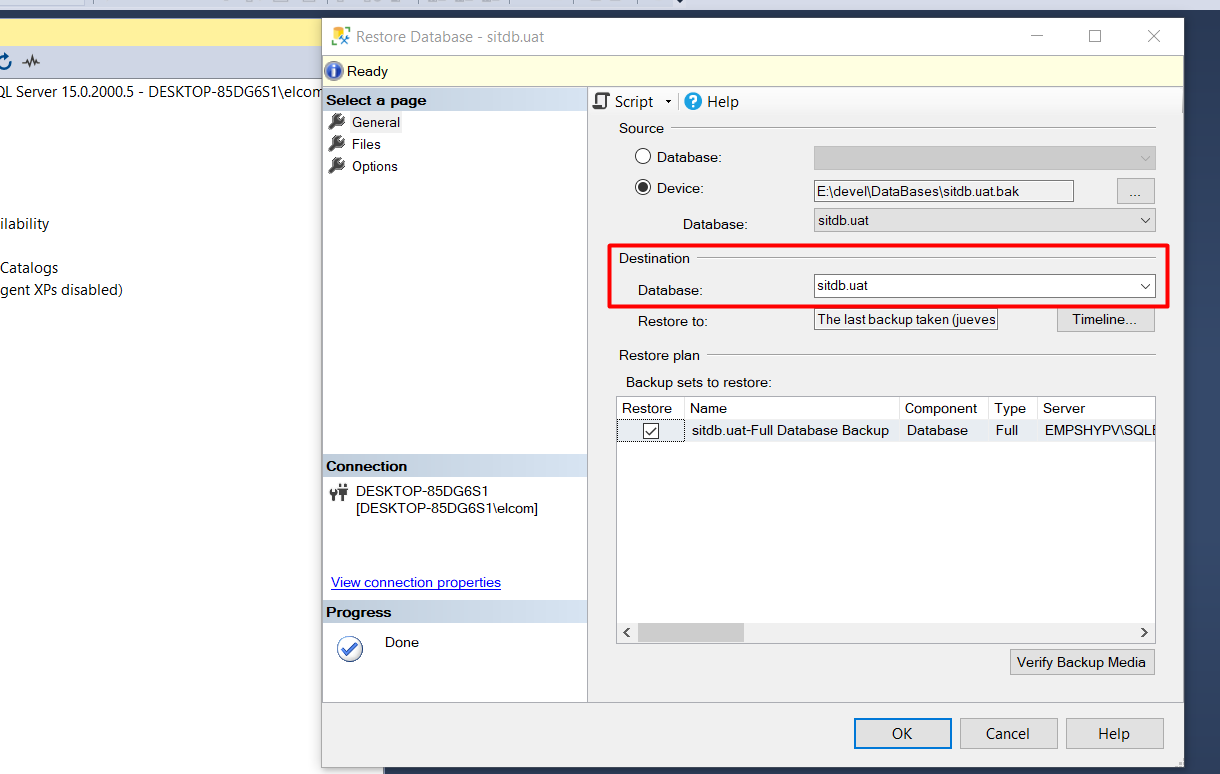Click the device path browse ellipsis button

pos(1135,191)
